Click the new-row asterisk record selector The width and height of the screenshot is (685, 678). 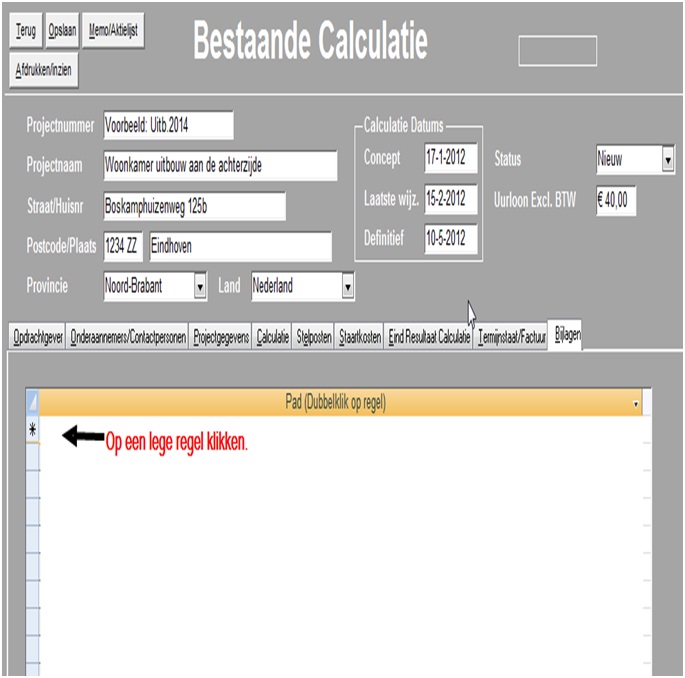click(31, 428)
